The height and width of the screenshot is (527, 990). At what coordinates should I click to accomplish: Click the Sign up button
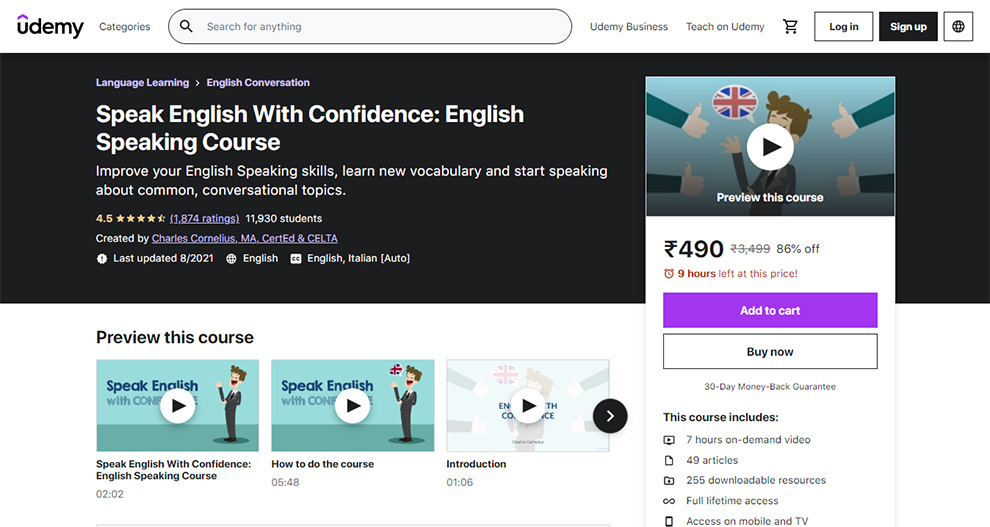[x=908, y=27]
